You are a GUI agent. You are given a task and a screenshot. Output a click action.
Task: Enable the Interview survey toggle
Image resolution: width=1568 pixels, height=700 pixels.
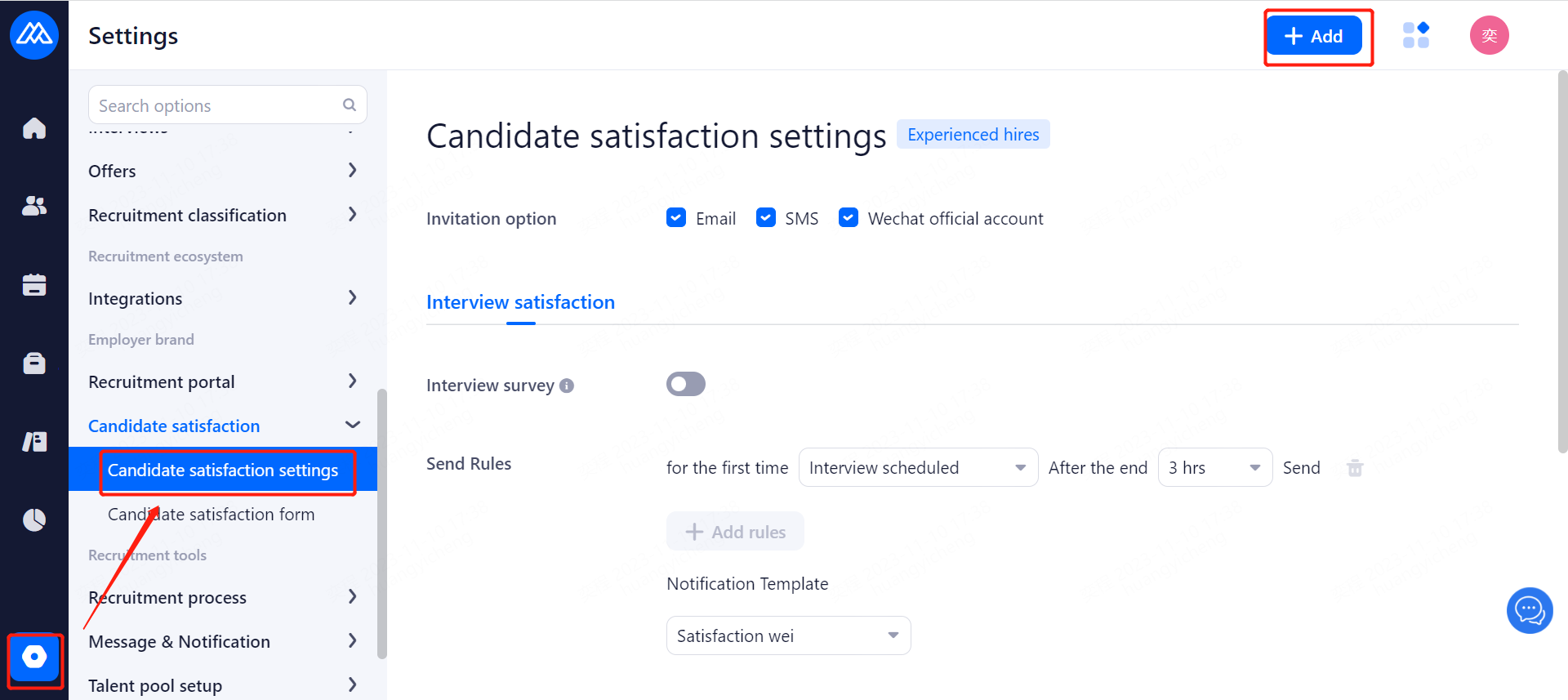click(x=686, y=384)
